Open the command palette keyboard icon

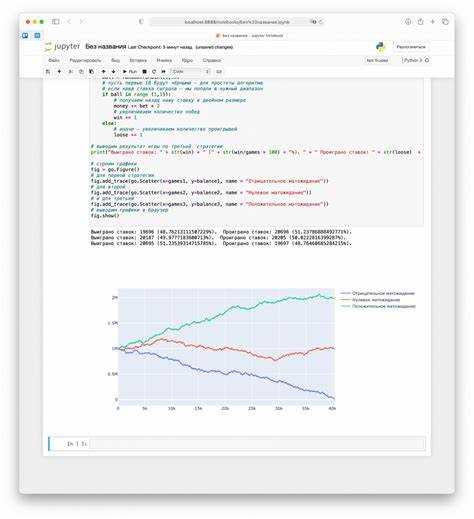[x=219, y=72]
